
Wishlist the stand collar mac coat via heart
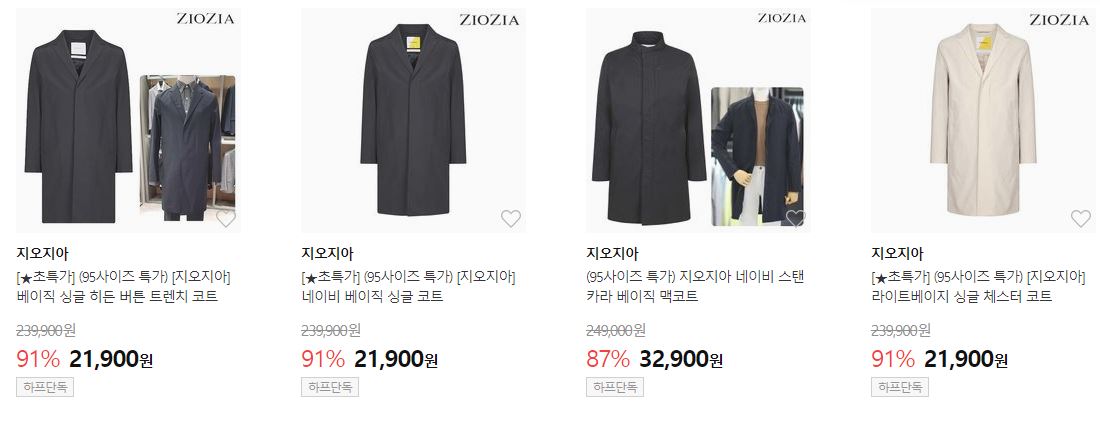(796, 218)
